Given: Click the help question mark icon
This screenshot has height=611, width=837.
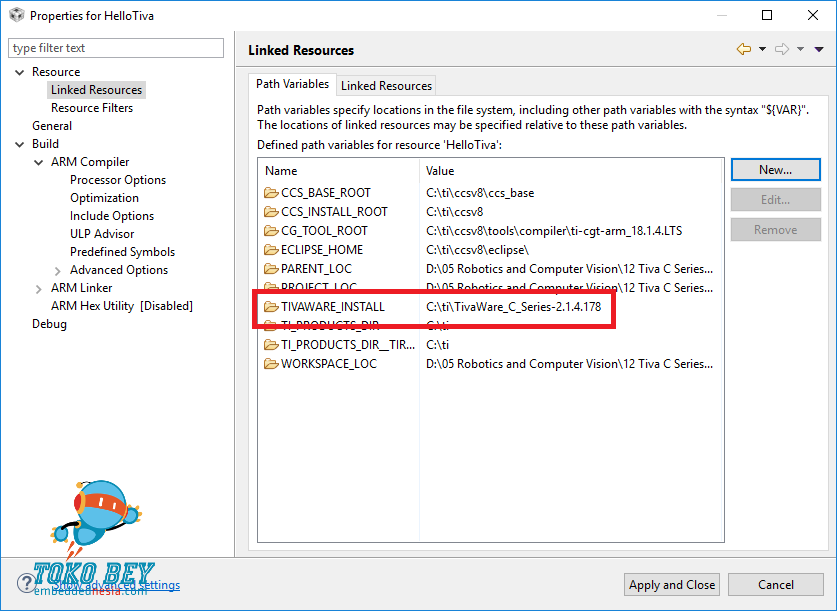Looking at the screenshot, I should (x=26, y=583).
